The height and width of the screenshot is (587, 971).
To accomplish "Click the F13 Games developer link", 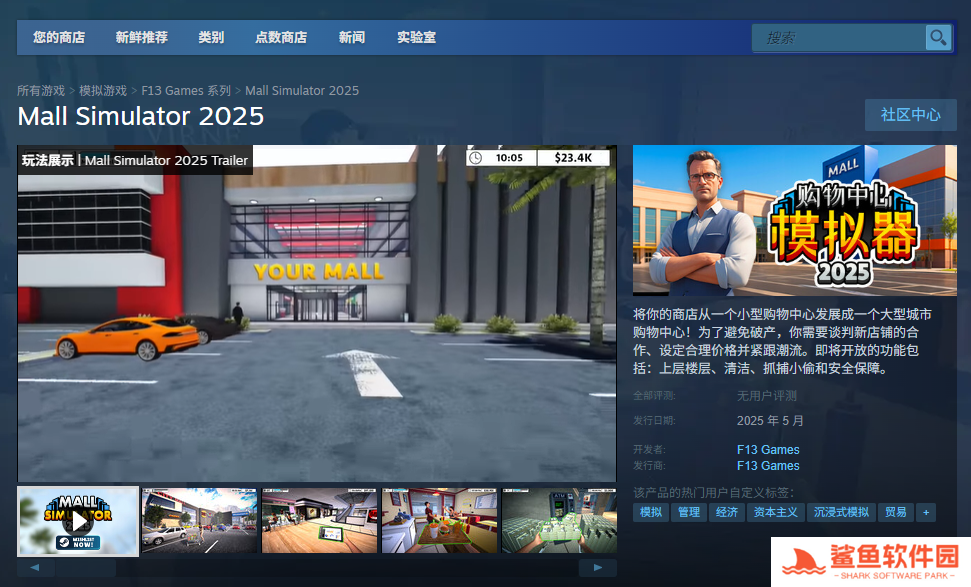I will tap(768, 450).
